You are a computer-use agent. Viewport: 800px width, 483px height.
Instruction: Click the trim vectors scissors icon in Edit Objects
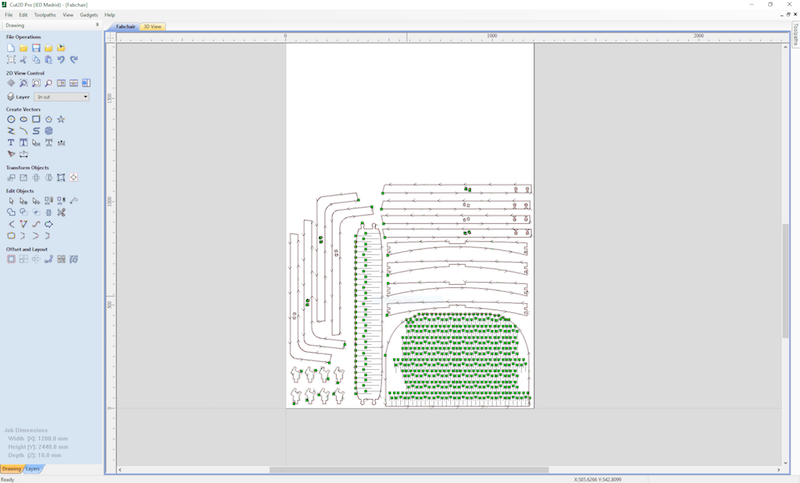click(x=61, y=212)
